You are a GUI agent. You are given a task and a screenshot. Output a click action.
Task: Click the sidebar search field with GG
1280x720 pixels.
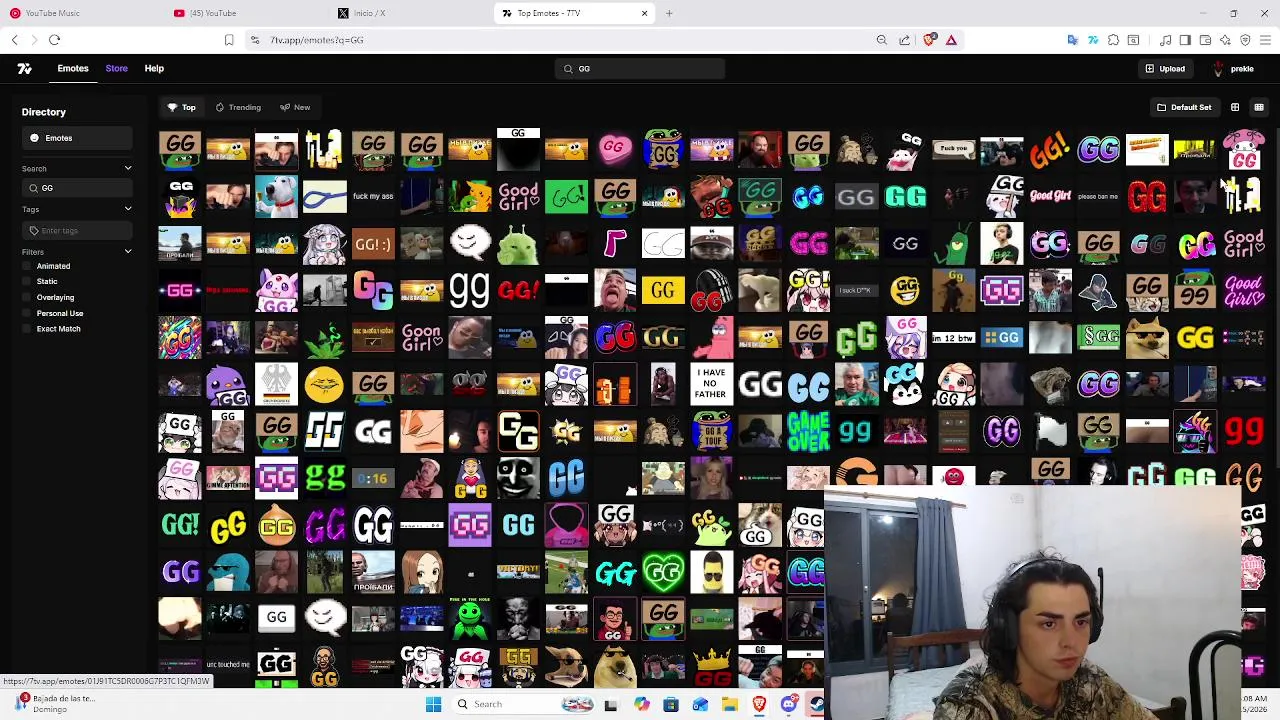click(76, 188)
